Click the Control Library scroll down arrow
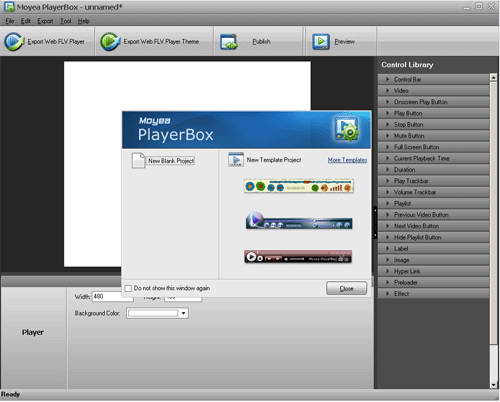The image size is (500, 402). point(493,385)
